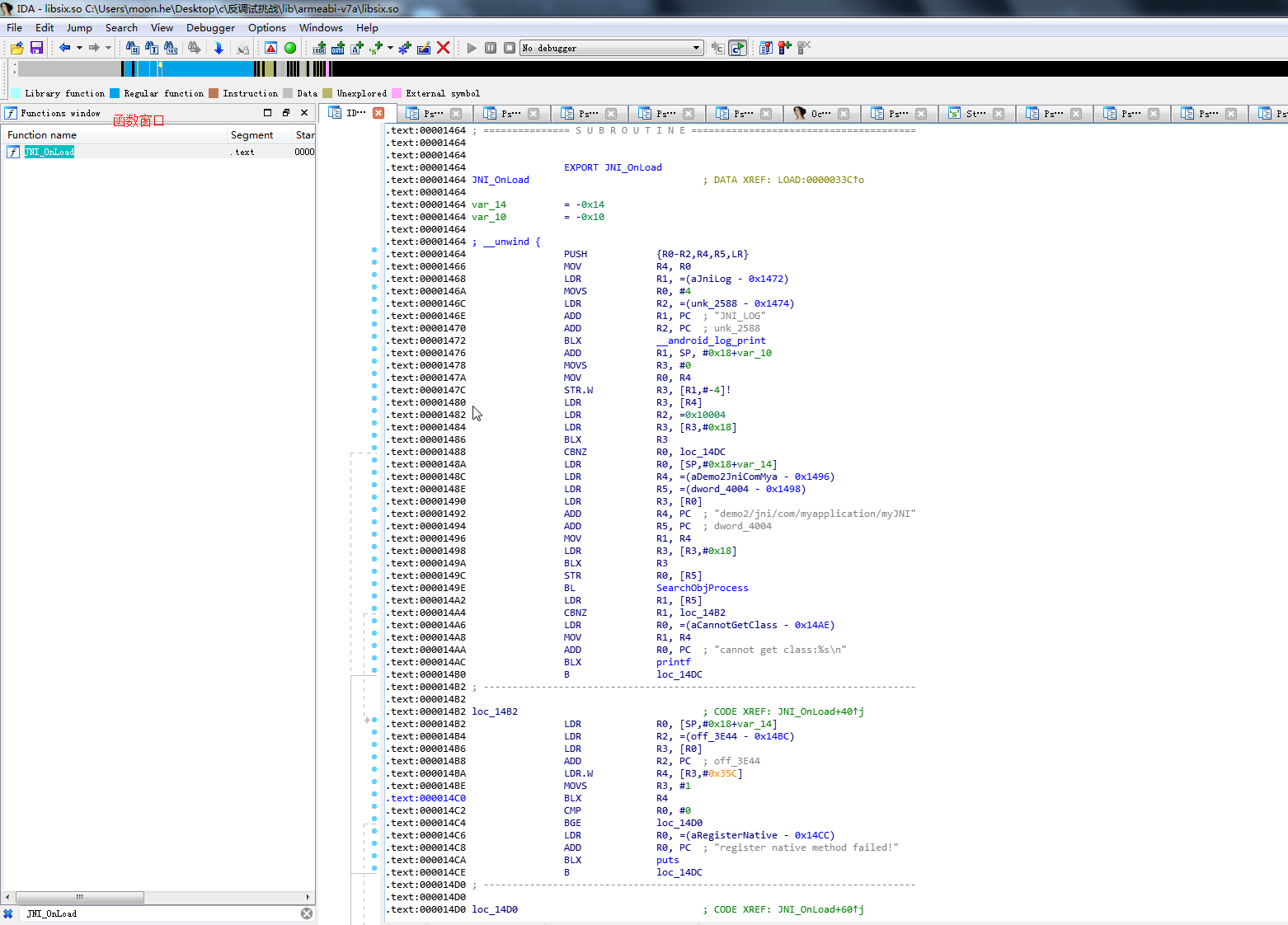Close the St... strings tab
The width and height of the screenshot is (1288, 925).
click(999, 114)
